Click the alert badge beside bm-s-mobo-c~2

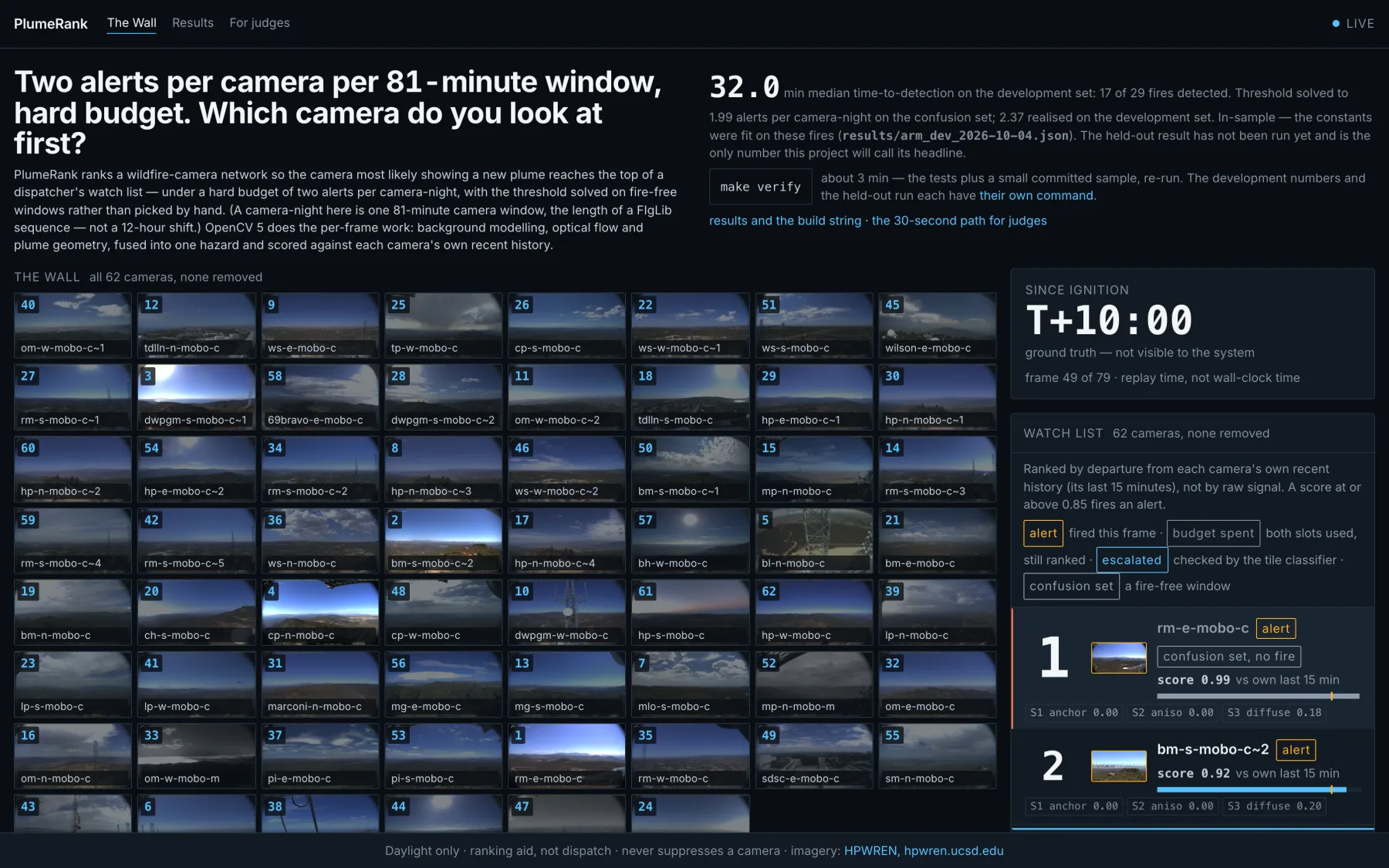coord(1296,750)
